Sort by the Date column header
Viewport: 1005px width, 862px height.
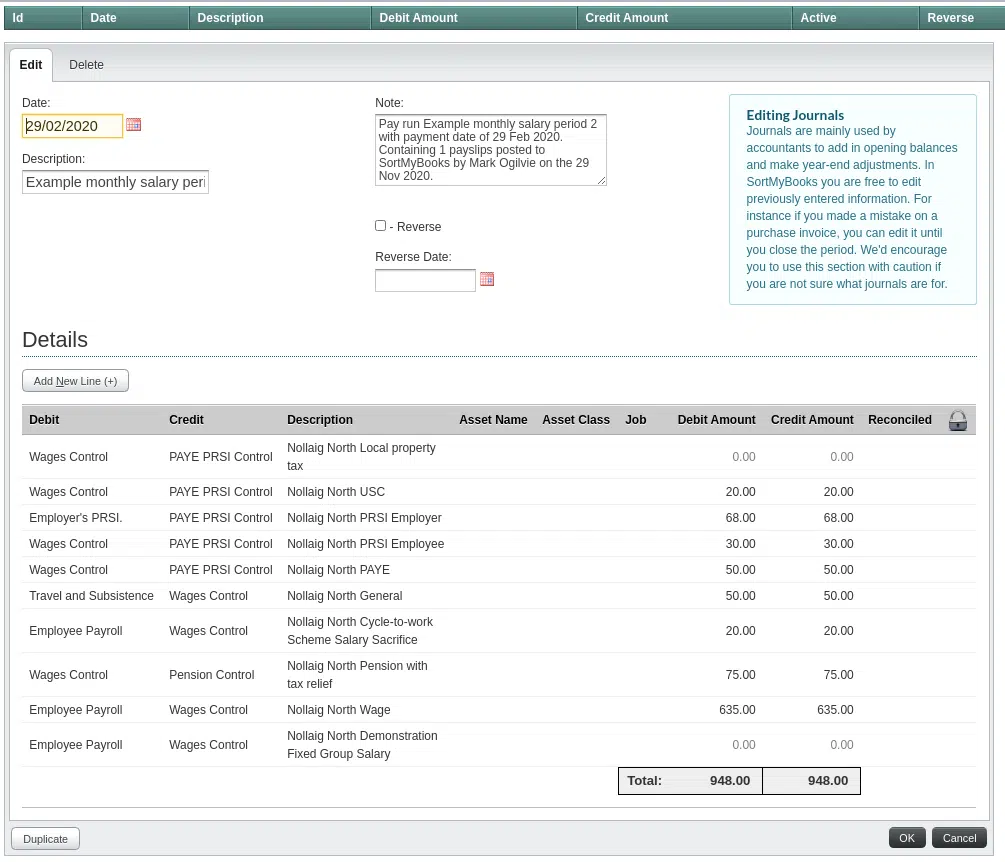136,18
